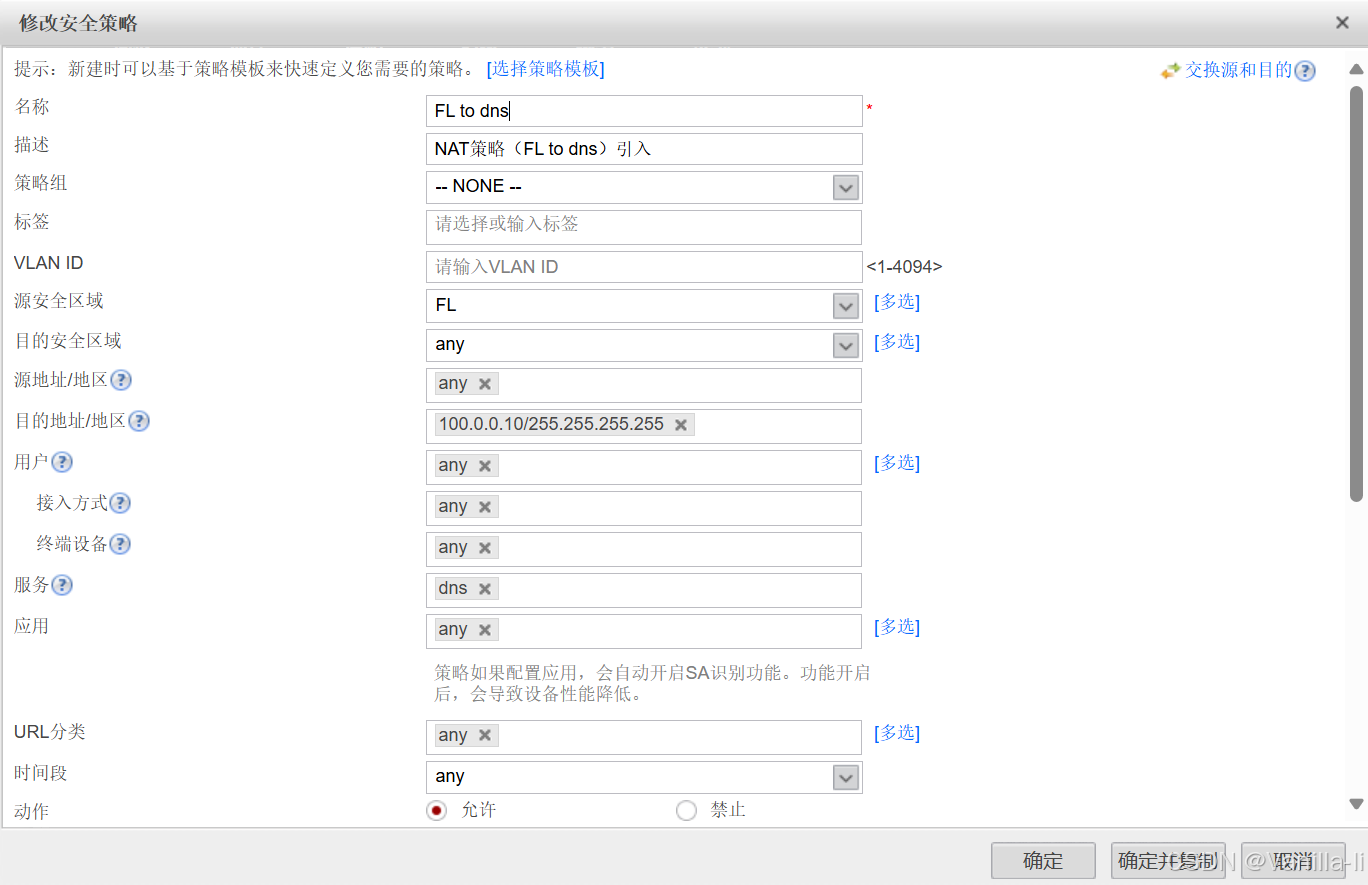The image size is (1368, 885).
Task: Remove the any tag from 用户 field
Action: (485, 466)
